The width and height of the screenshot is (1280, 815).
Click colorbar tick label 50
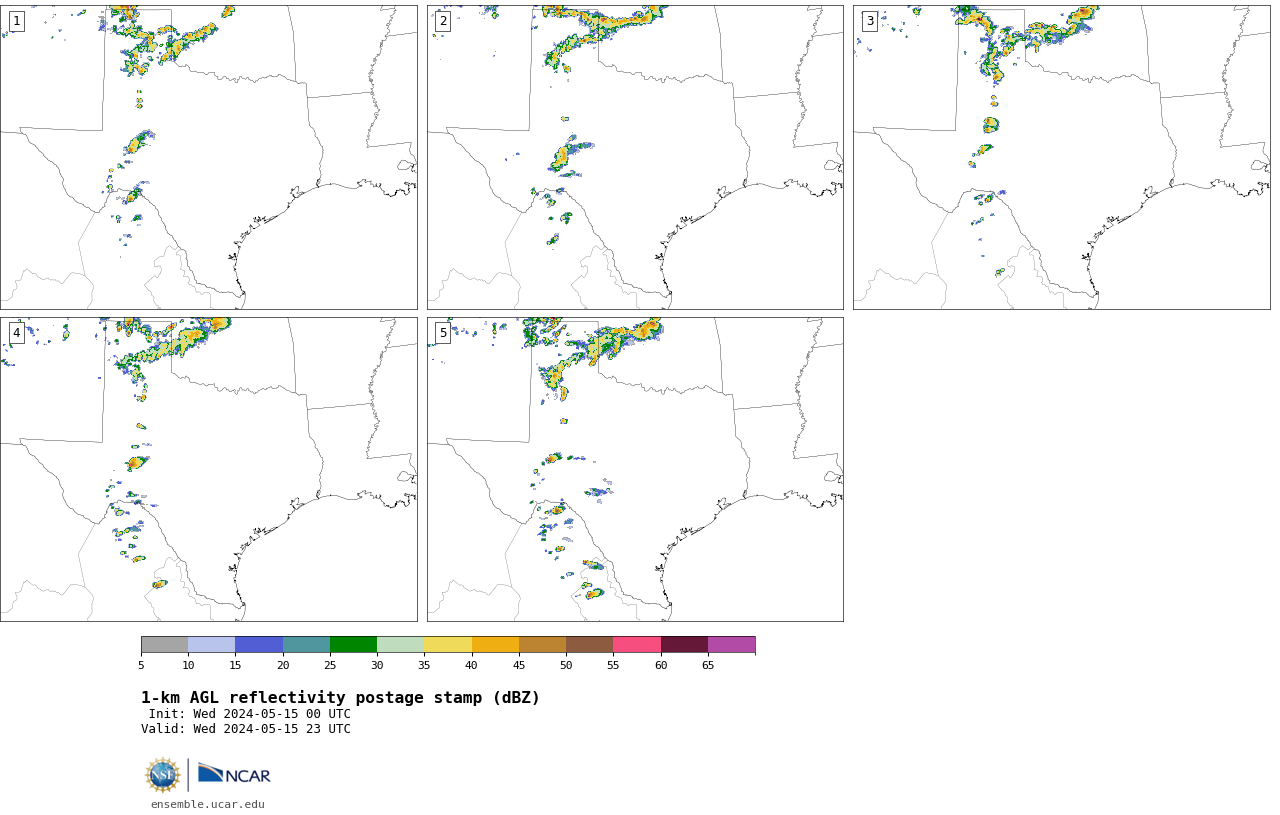click(566, 665)
